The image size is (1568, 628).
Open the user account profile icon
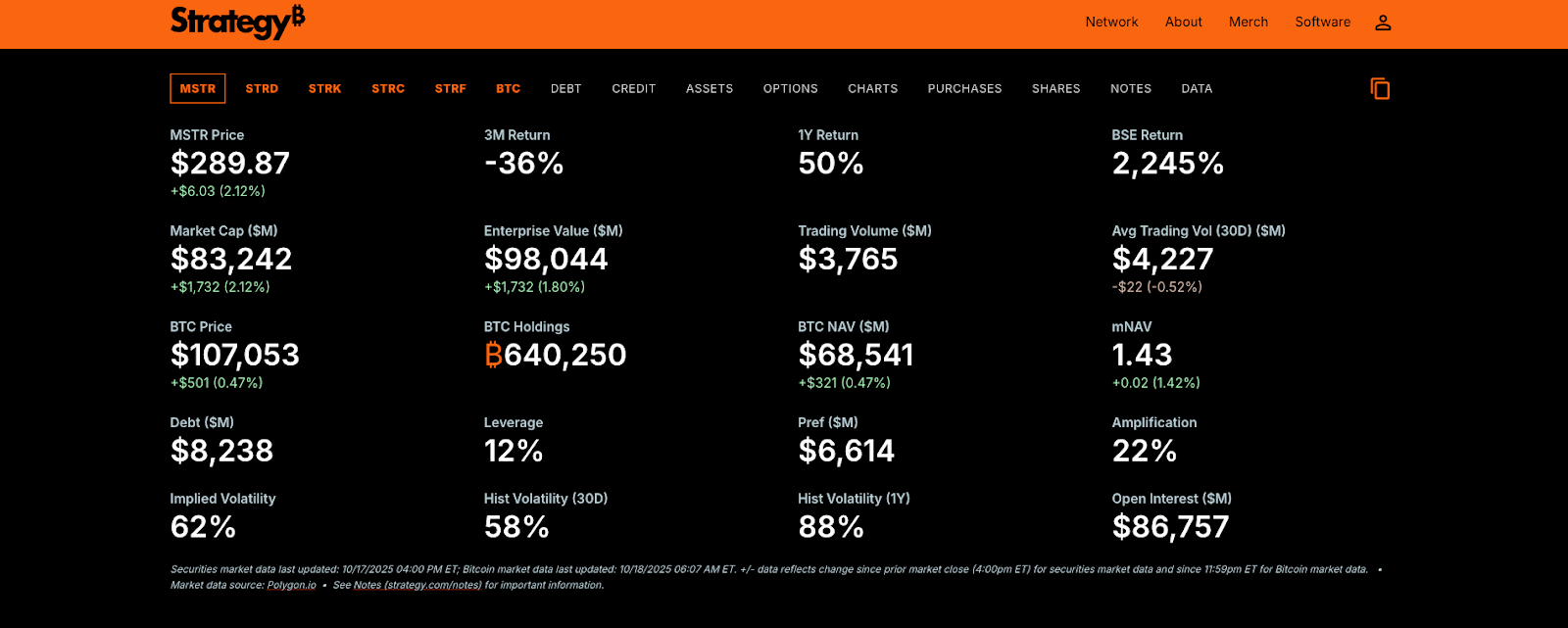[x=1383, y=23]
